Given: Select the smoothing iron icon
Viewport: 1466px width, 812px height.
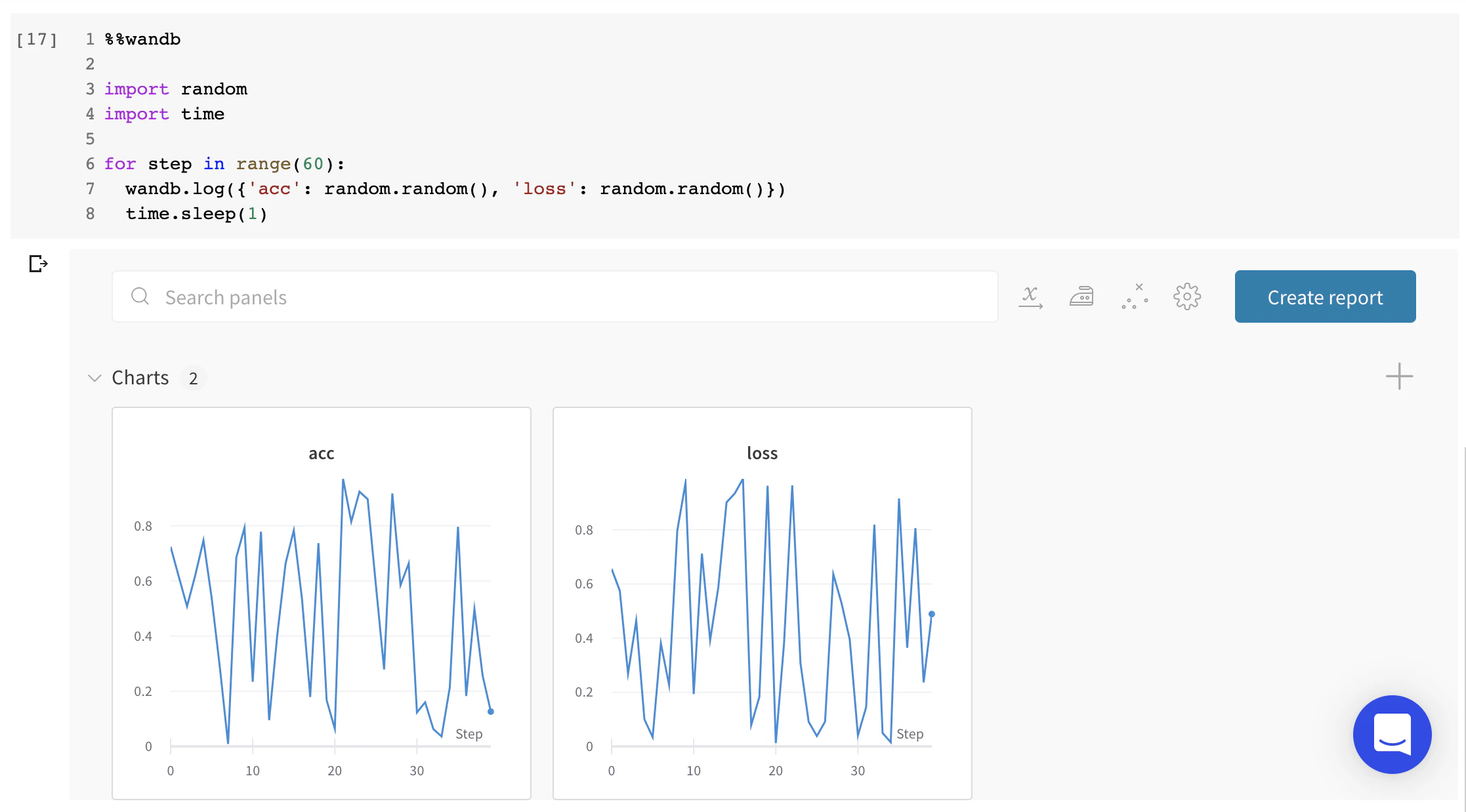Looking at the screenshot, I should click(x=1082, y=296).
